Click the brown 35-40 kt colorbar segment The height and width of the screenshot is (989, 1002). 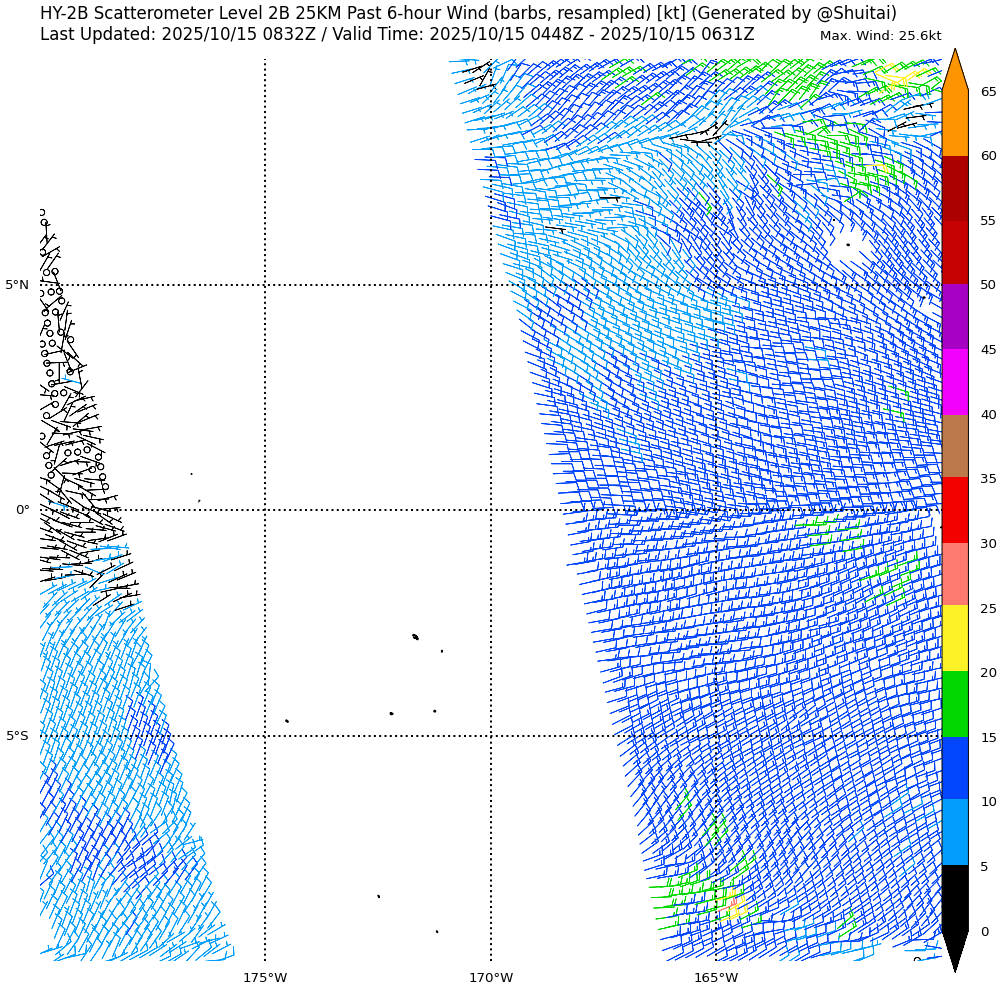tap(955, 446)
